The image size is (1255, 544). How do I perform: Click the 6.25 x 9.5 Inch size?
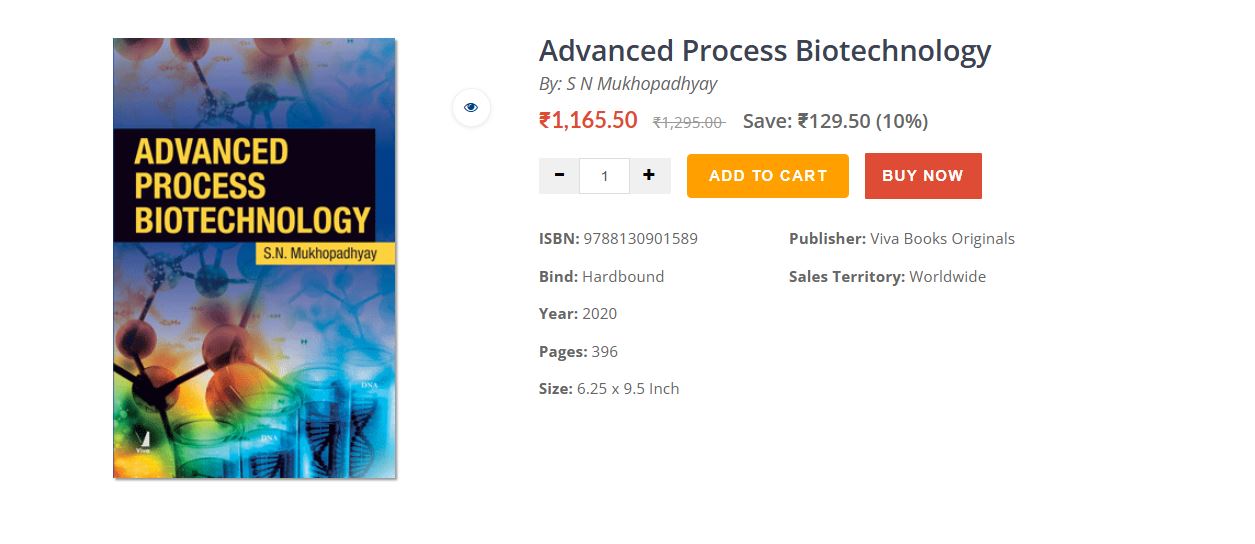pyautogui.click(x=628, y=389)
